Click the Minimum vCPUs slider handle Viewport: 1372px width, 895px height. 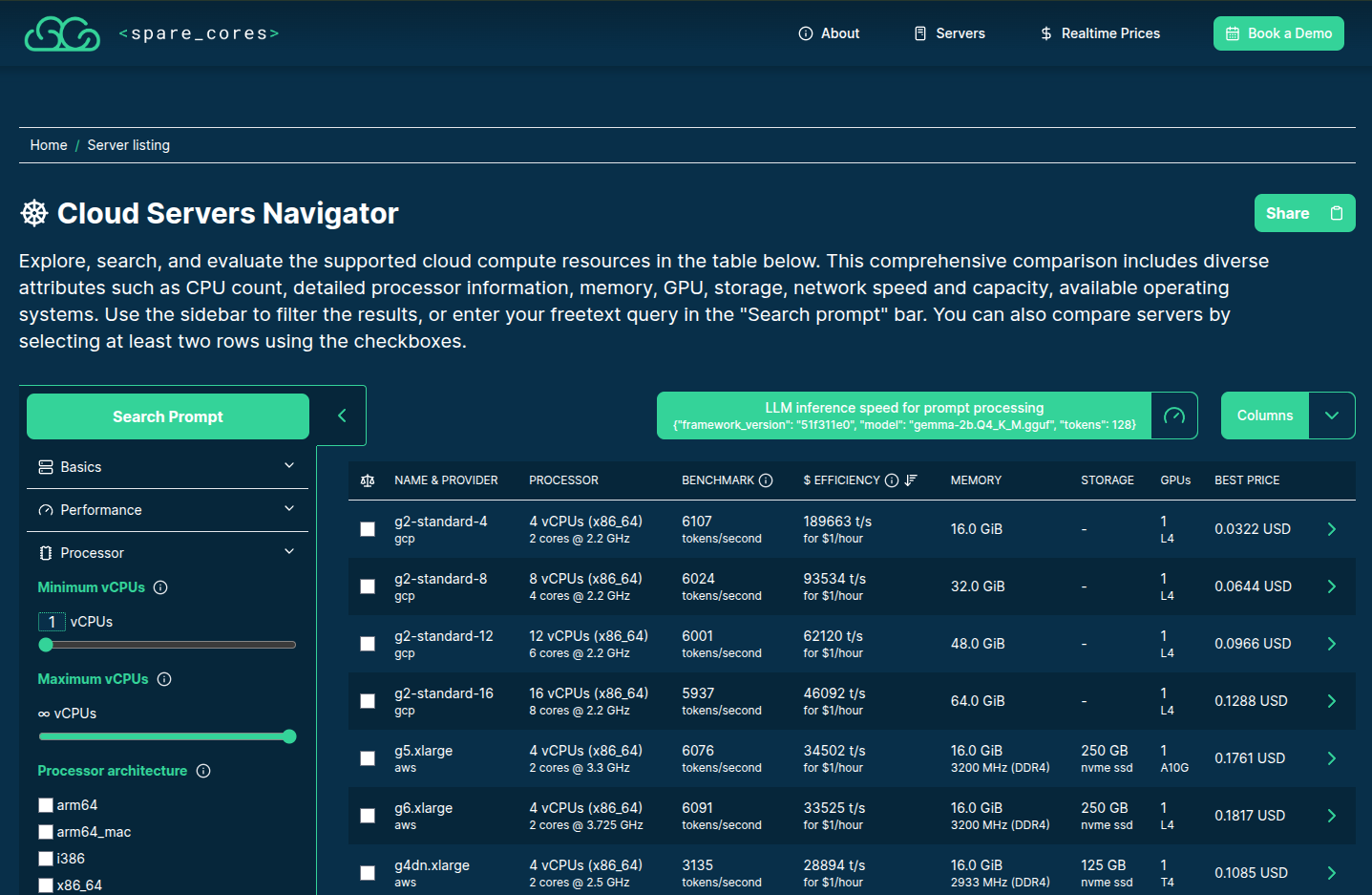pos(46,645)
